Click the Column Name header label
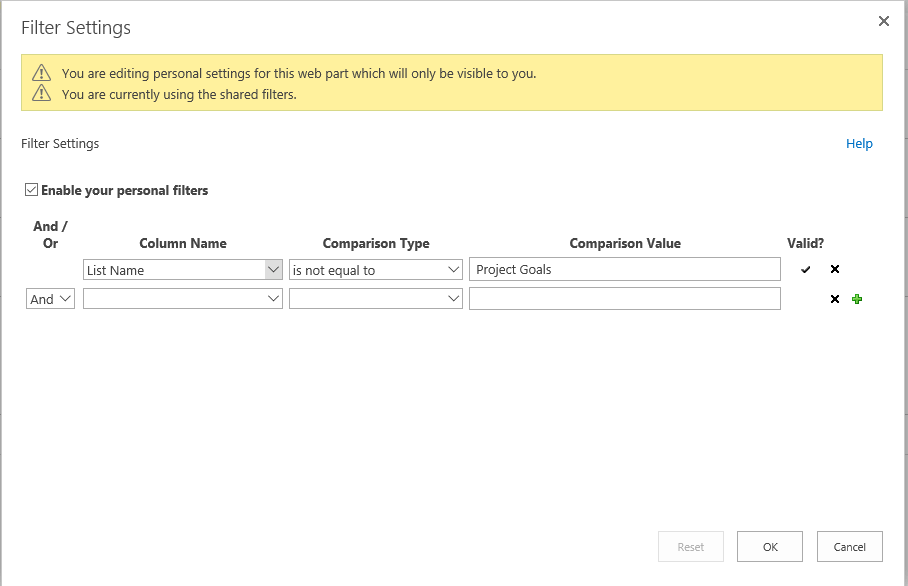 (182, 243)
